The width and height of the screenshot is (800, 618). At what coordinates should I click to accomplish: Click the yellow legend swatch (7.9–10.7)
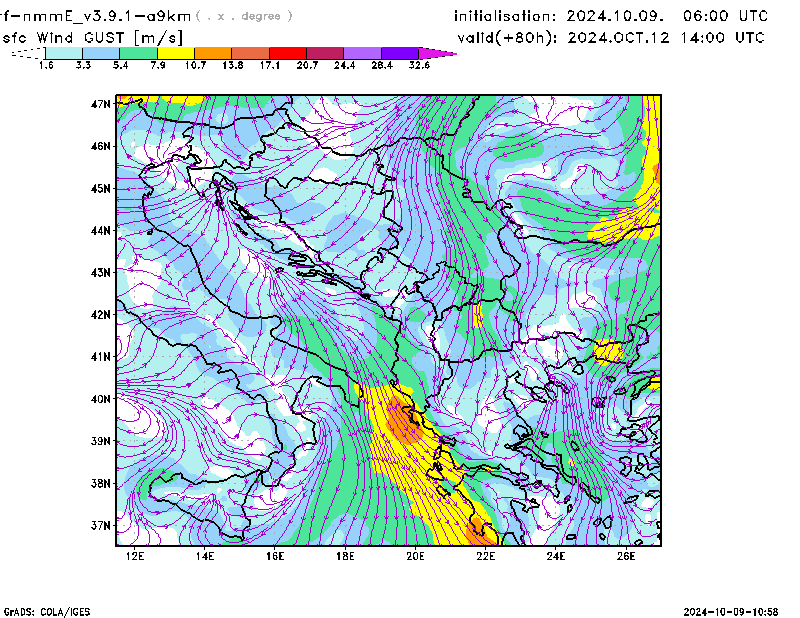[176, 53]
